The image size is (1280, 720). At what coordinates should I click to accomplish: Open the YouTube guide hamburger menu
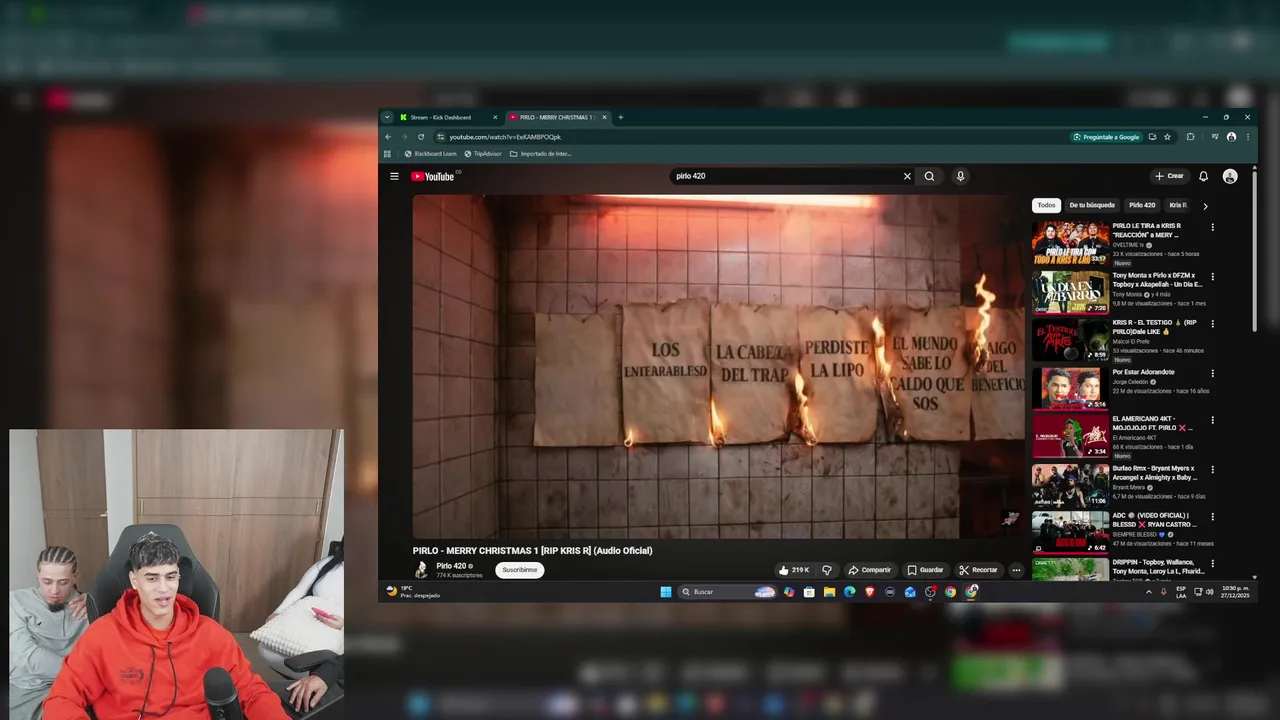[x=394, y=176]
